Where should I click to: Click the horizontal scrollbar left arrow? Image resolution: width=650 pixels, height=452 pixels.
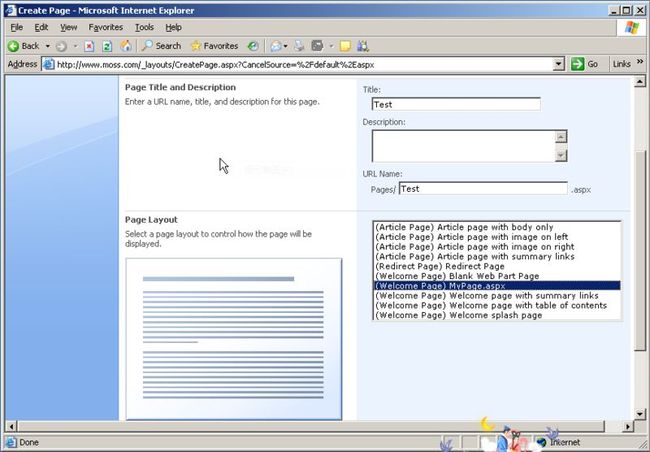(11, 426)
